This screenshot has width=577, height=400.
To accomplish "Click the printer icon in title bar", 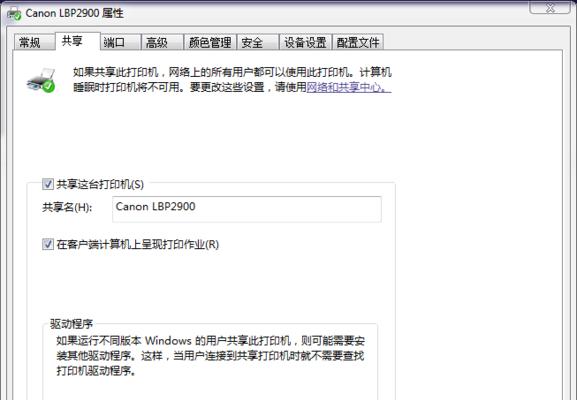I will (x=14, y=14).
